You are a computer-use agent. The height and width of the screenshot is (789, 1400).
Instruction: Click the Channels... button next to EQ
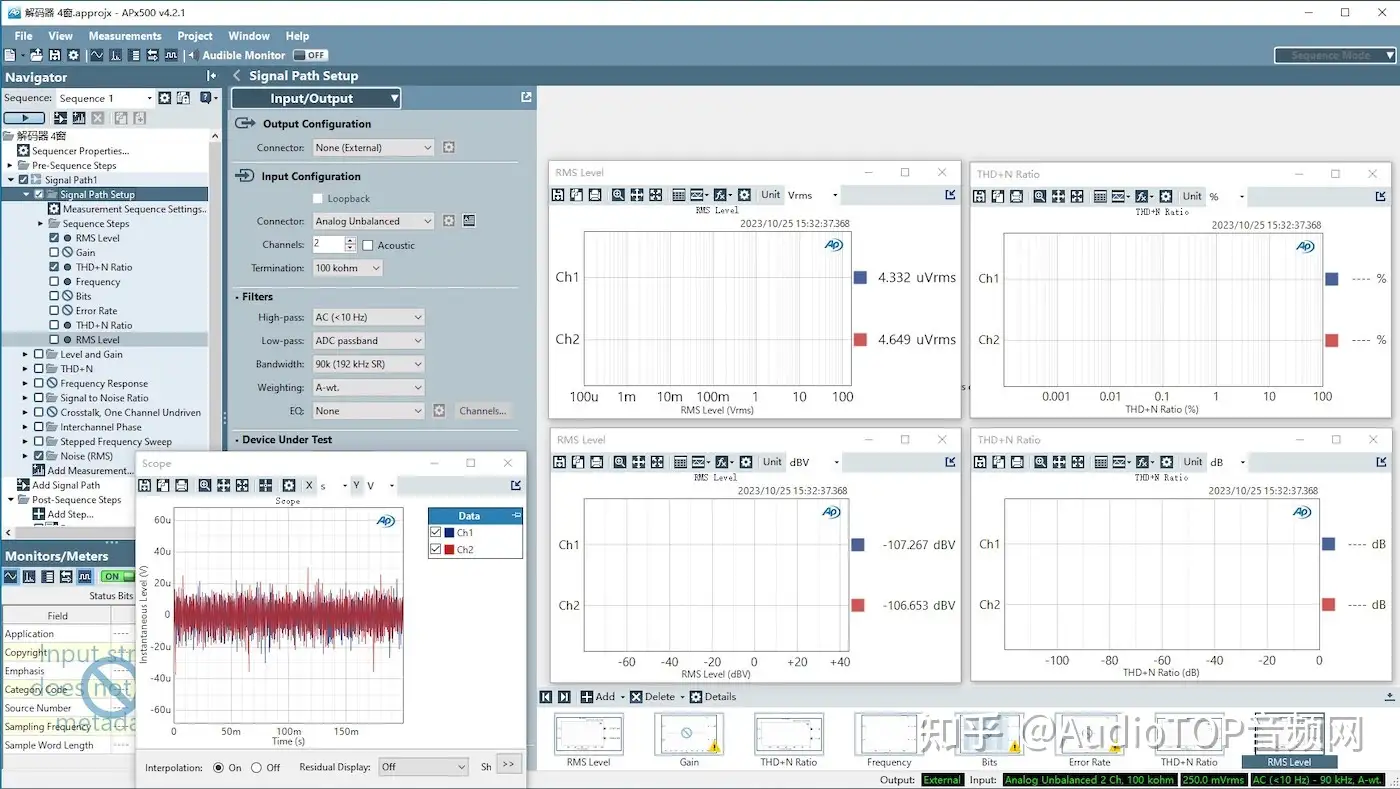(x=483, y=411)
